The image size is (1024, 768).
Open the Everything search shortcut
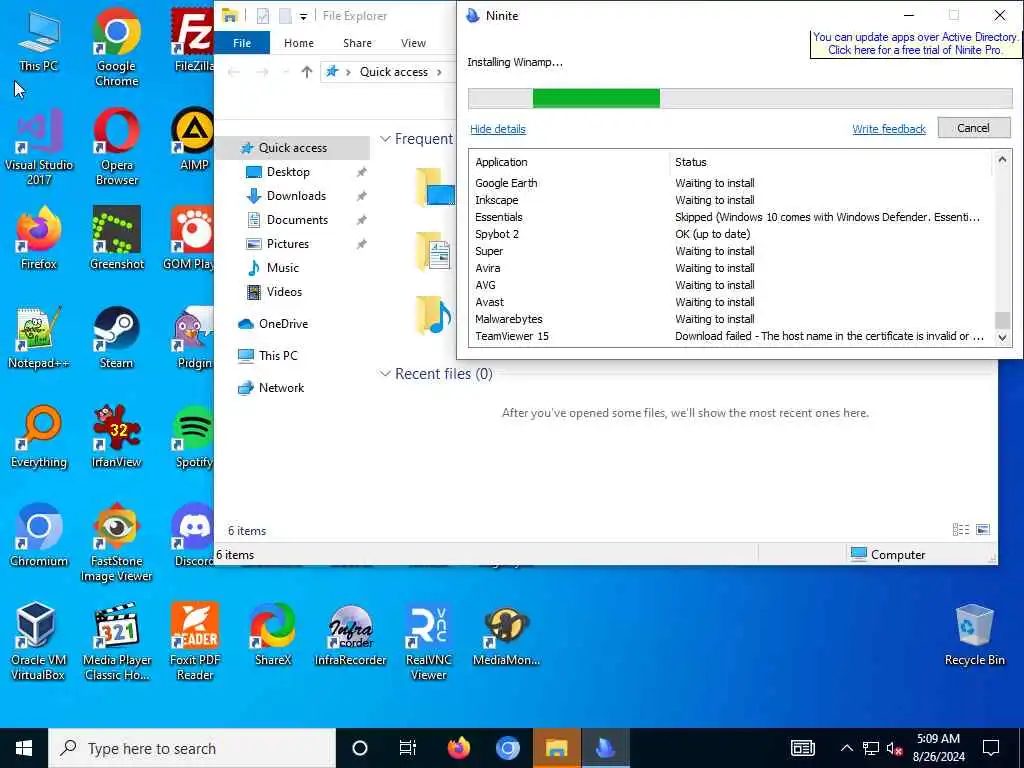click(39, 438)
